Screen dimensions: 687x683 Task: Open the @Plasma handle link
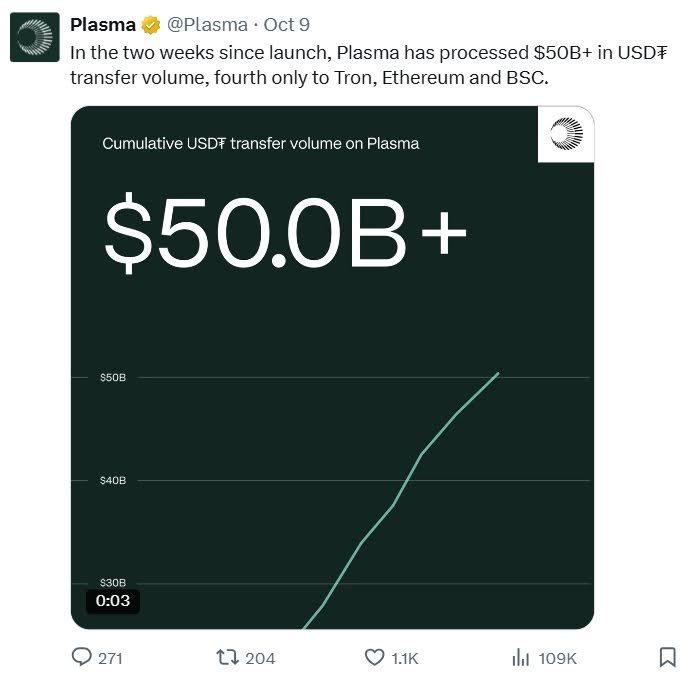(x=207, y=25)
